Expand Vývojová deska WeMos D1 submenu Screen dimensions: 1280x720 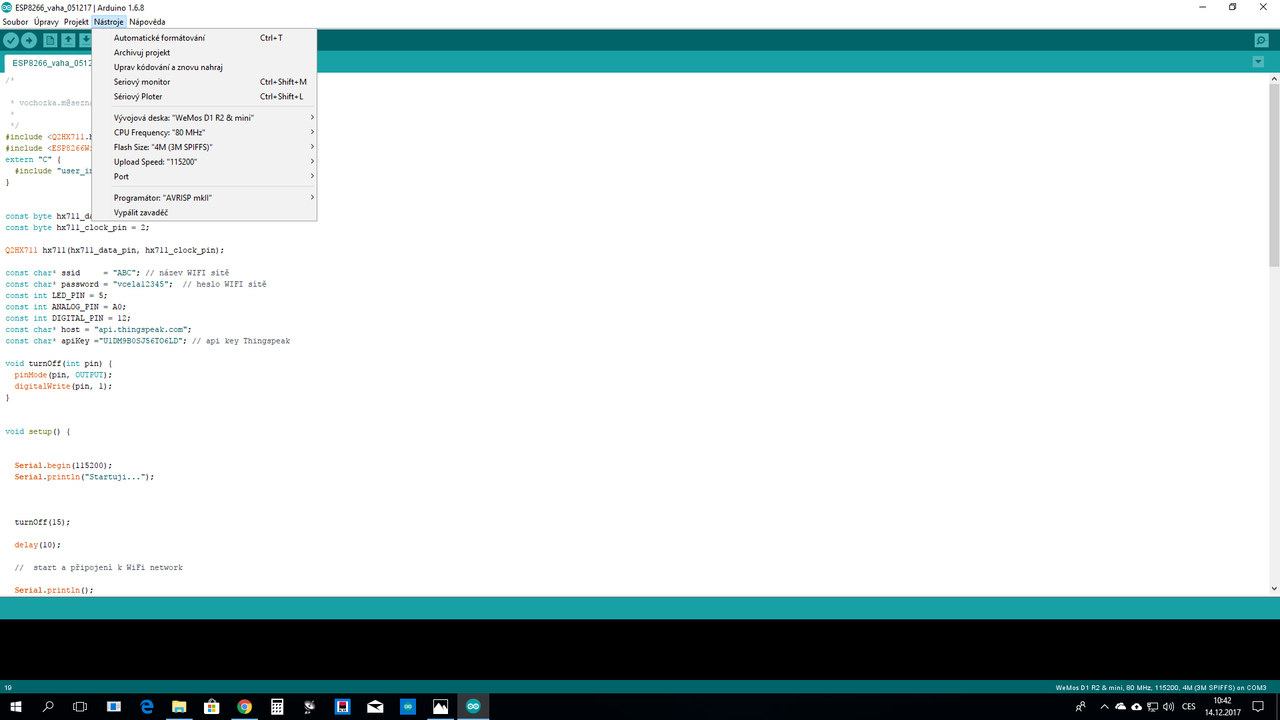[204, 118]
